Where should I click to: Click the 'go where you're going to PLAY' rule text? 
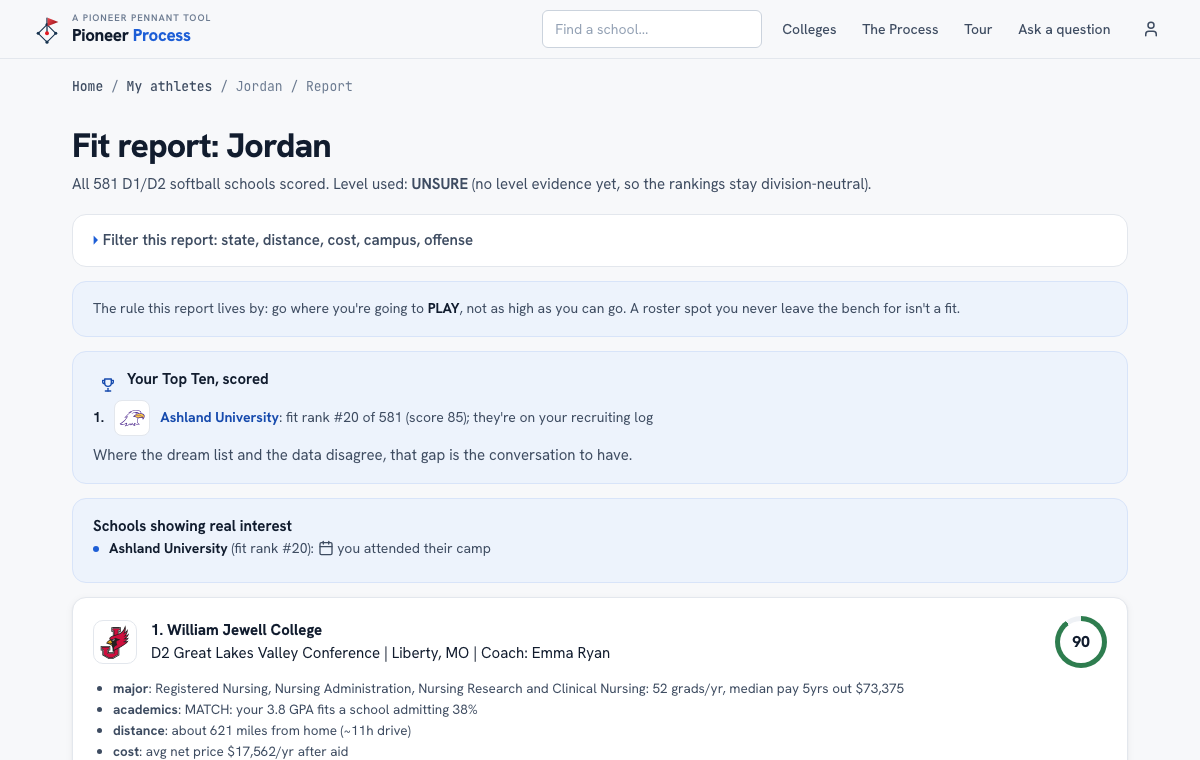pyautogui.click(x=526, y=308)
